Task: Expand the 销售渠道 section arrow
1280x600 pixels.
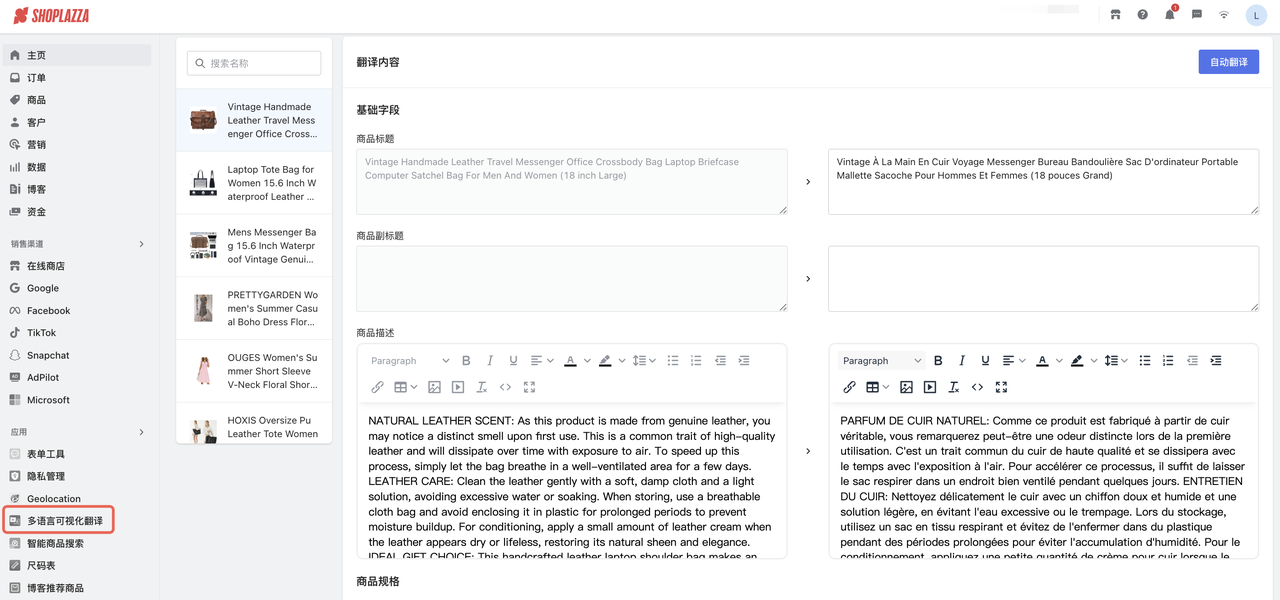Action: point(141,244)
